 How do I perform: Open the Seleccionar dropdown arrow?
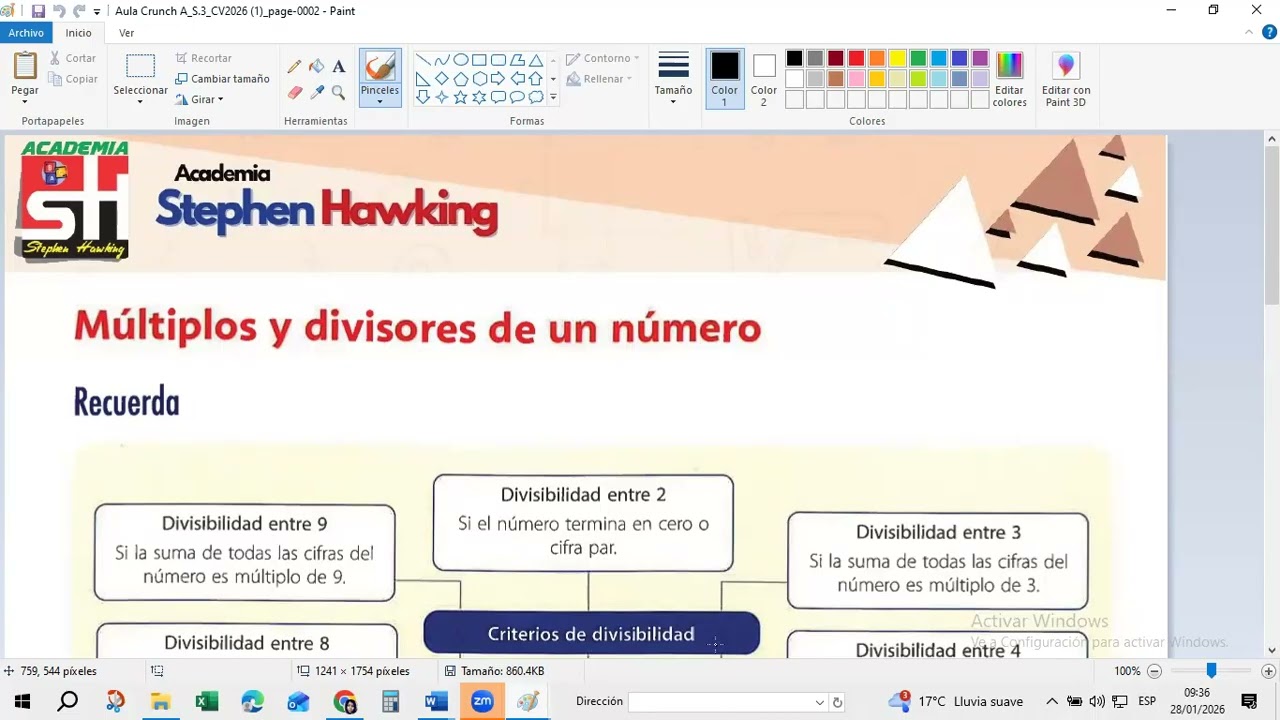140,101
